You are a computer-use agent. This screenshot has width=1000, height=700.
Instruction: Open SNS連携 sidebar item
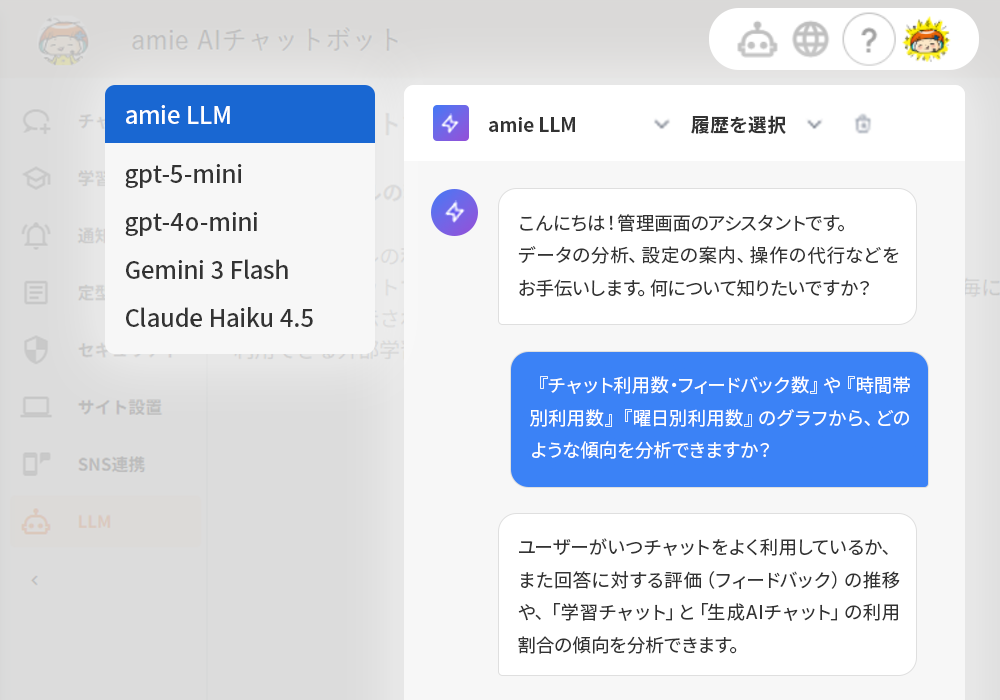coord(112,464)
